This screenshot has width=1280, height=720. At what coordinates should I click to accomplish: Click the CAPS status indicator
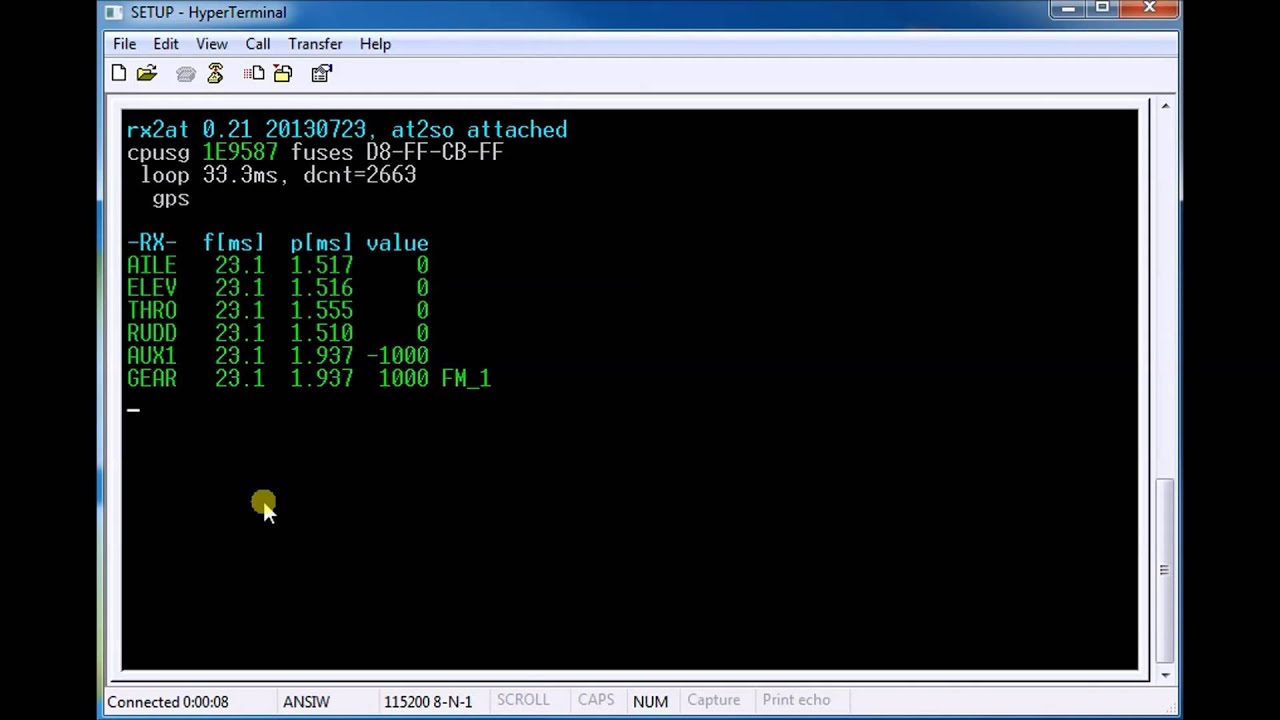click(596, 701)
